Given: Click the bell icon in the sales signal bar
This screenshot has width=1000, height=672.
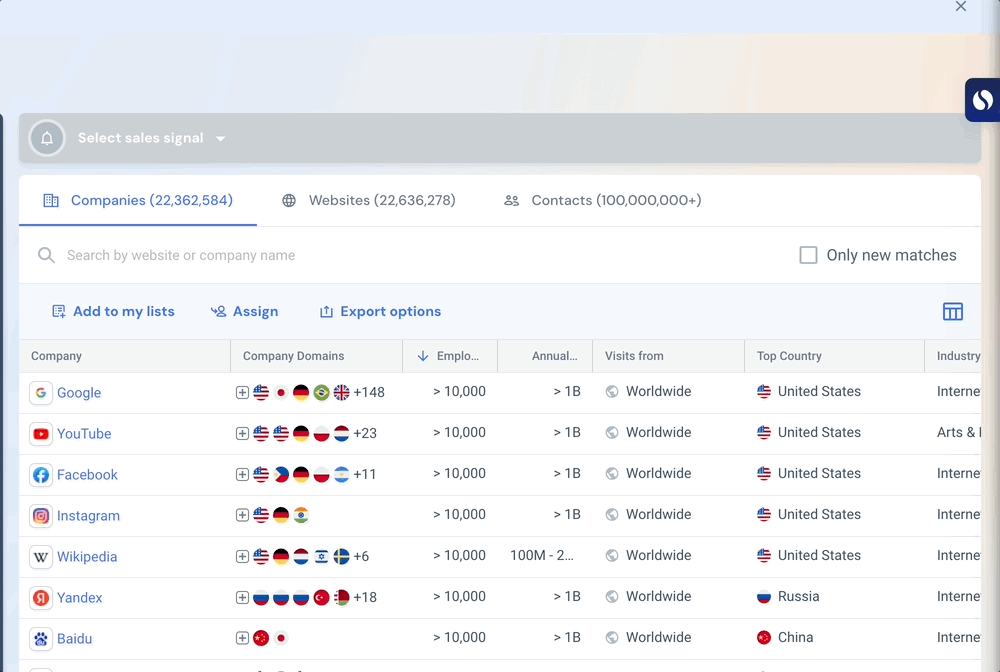Looking at the screenshot, I should (x=46, y=137).
